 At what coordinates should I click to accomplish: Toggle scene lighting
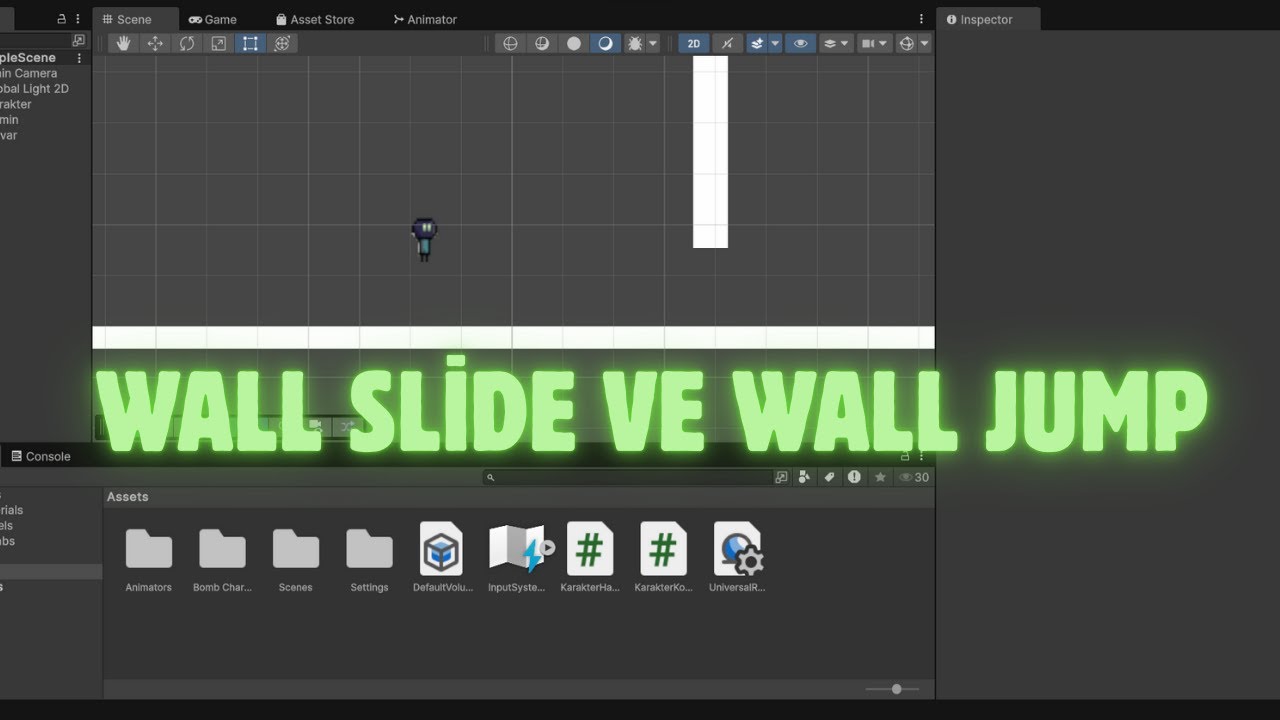click(727, 43)
